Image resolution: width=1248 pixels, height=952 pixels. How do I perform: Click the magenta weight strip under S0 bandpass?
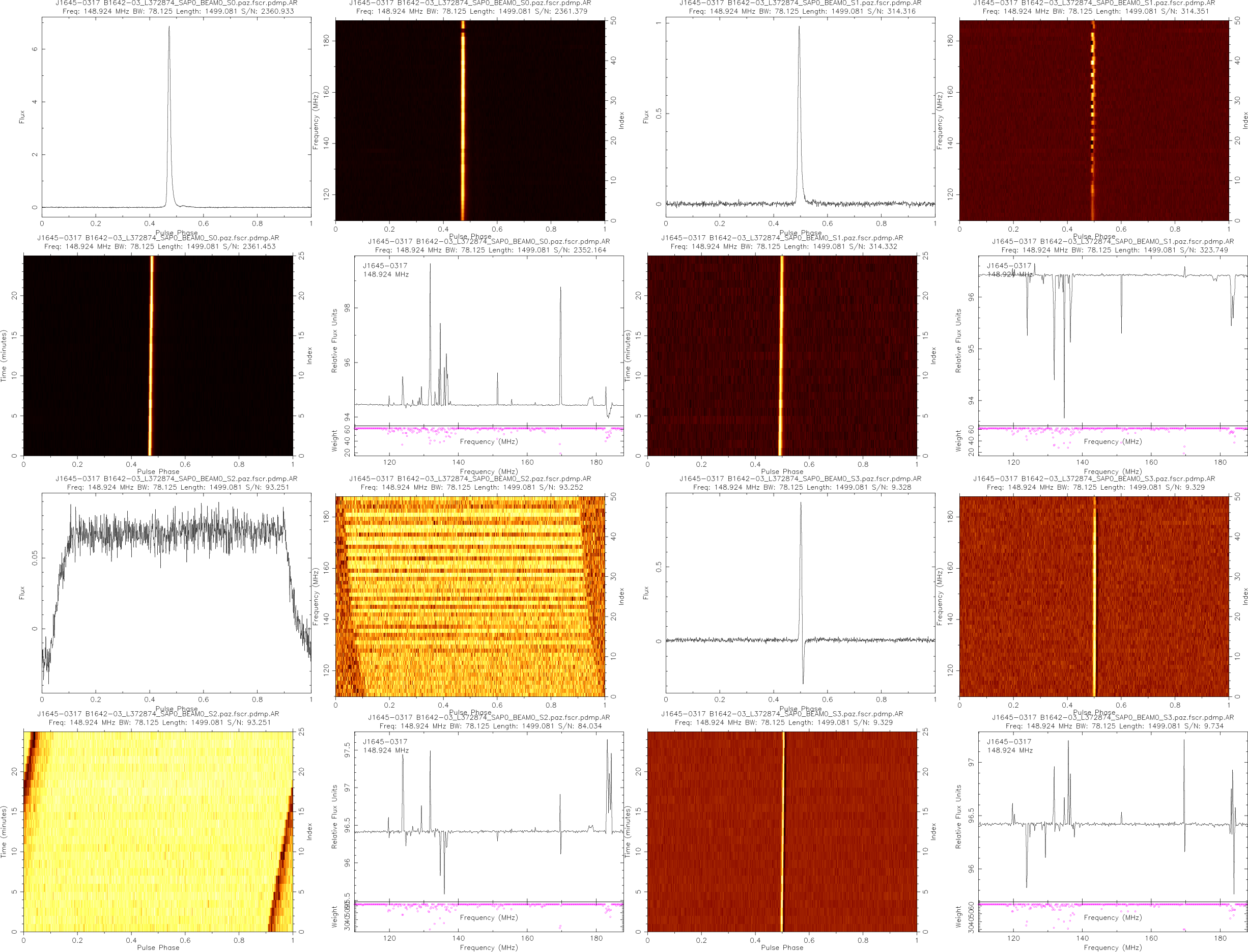click(488, 429)
